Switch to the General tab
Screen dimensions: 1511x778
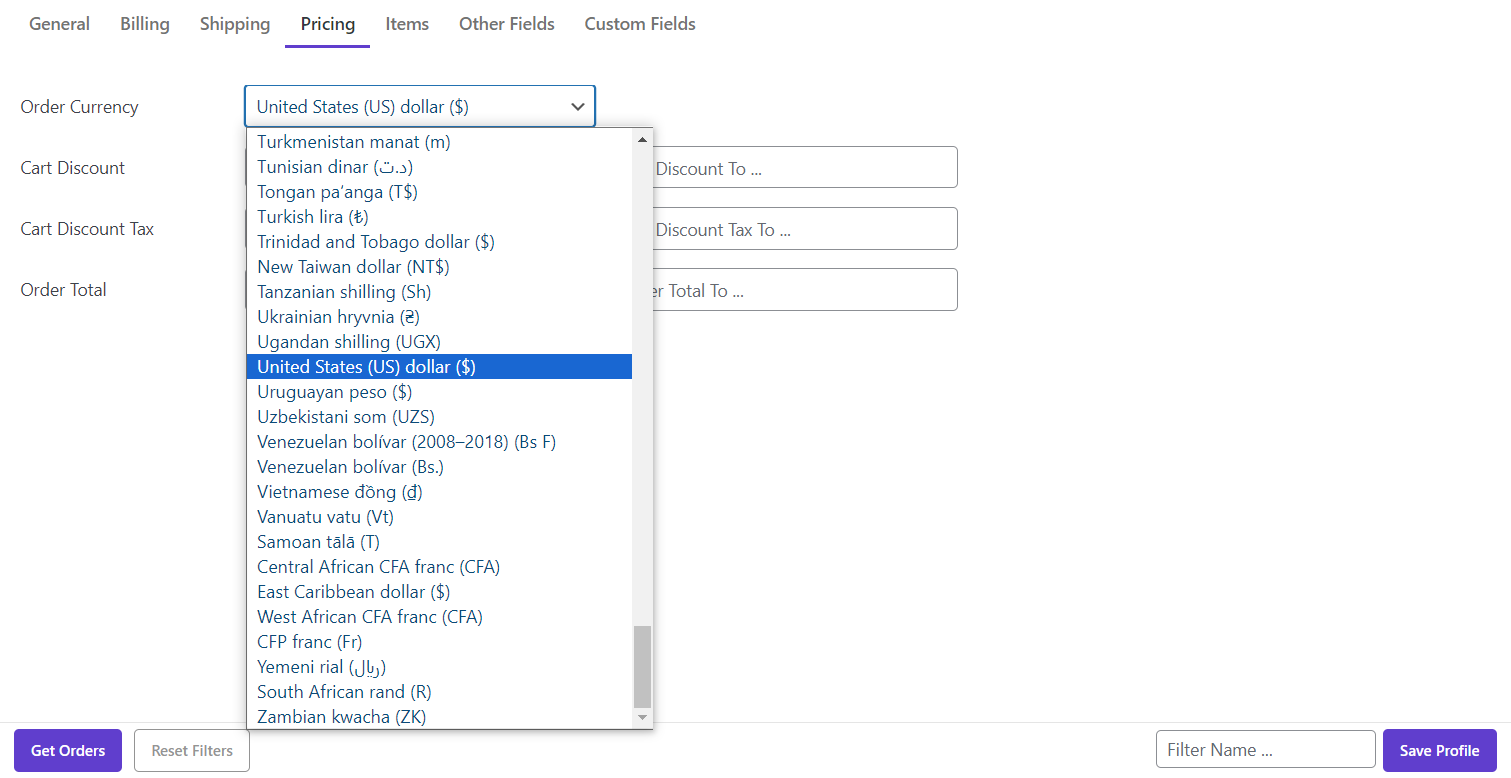coord(59,24)
